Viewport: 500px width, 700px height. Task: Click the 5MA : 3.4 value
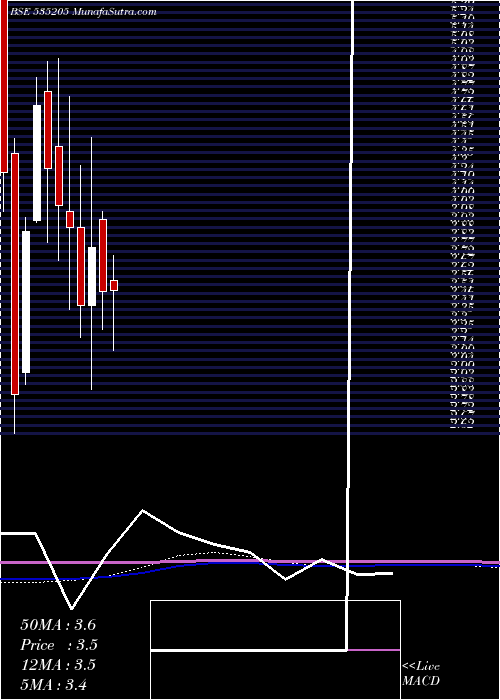[54, 684]
